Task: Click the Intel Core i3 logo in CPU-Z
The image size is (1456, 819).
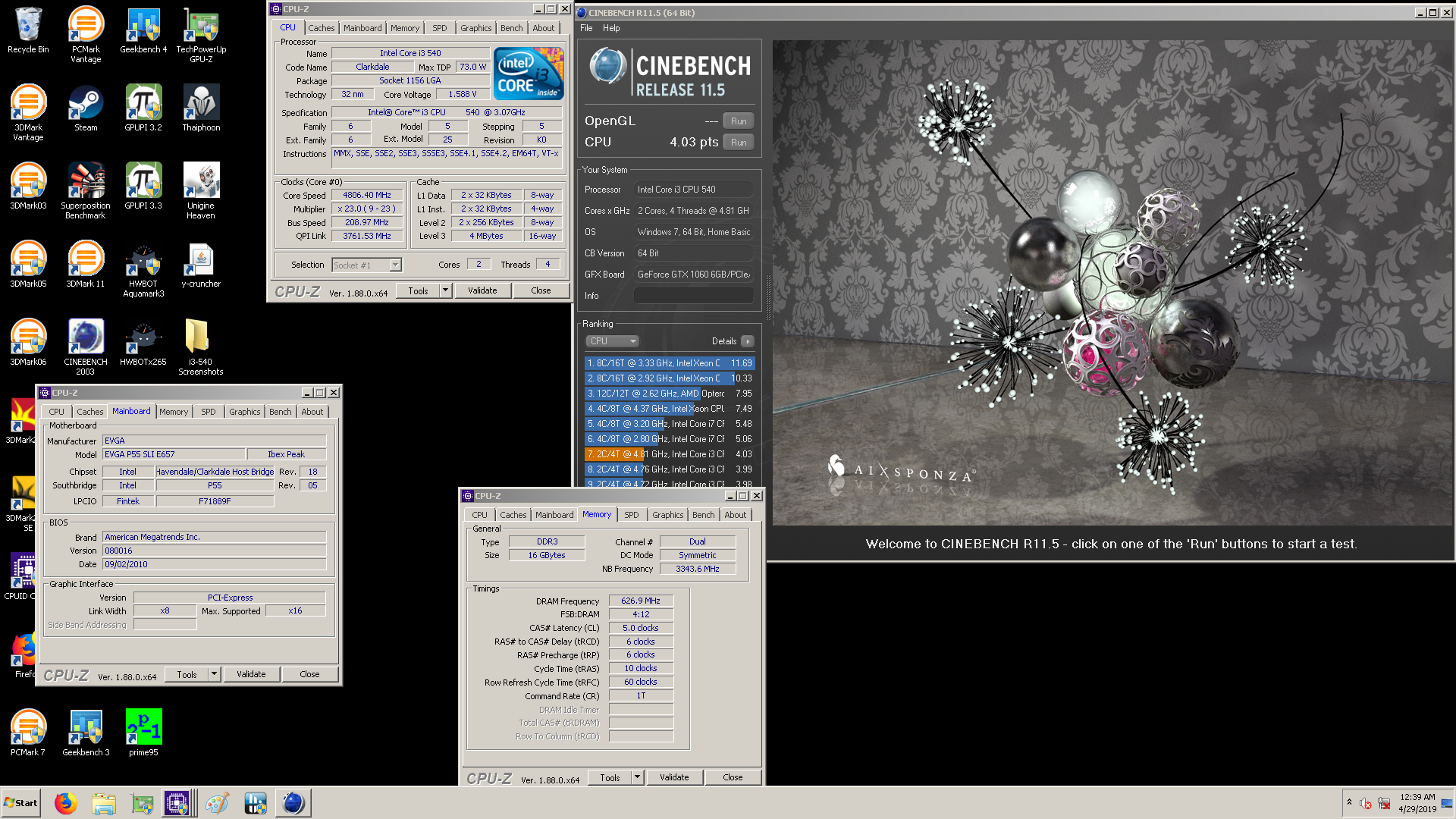Action: 529,74
